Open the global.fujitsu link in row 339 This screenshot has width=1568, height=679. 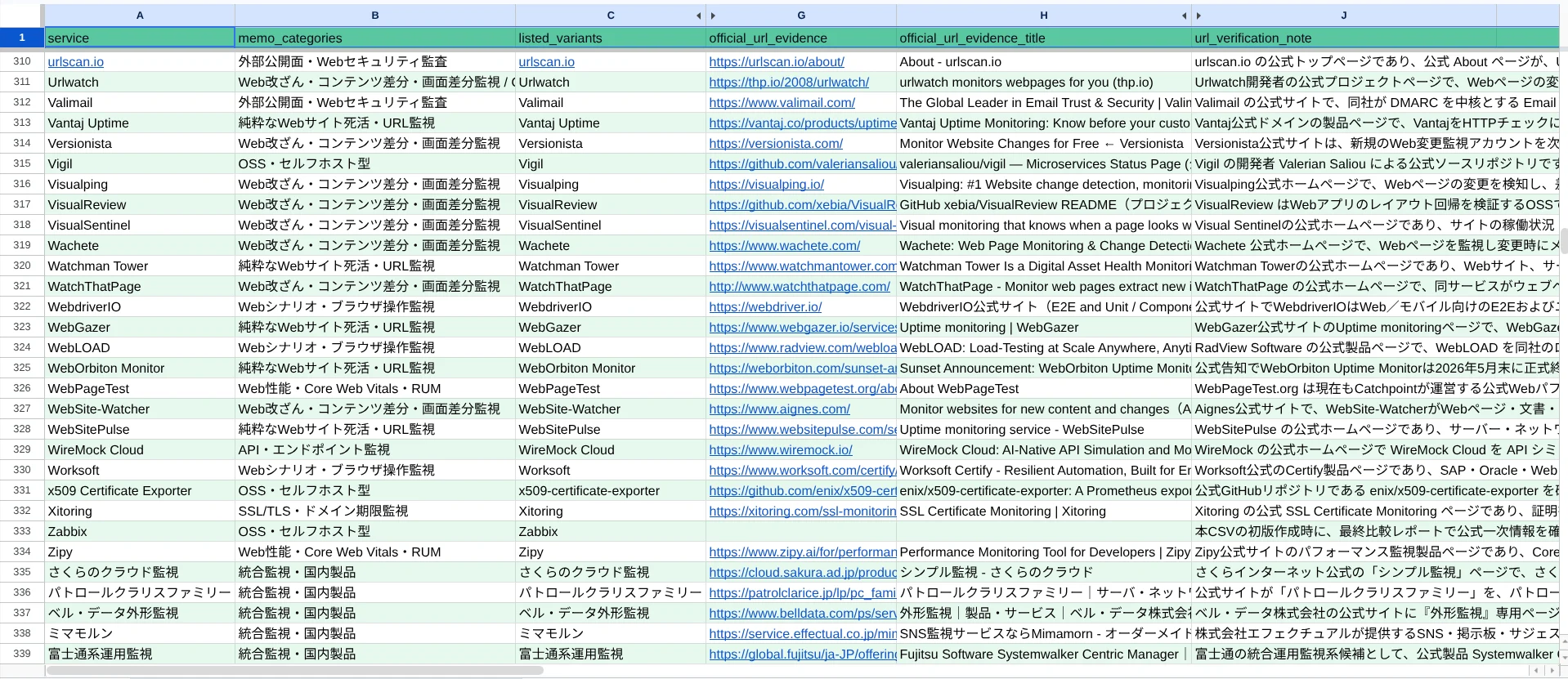[x=802, y=654]
